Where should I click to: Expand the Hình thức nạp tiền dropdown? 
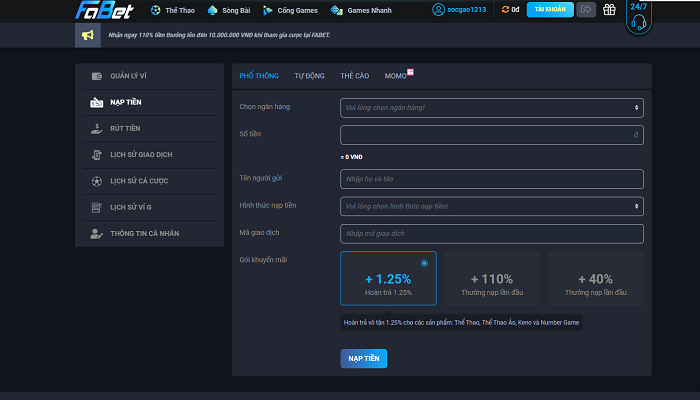(x=491, y=206)
